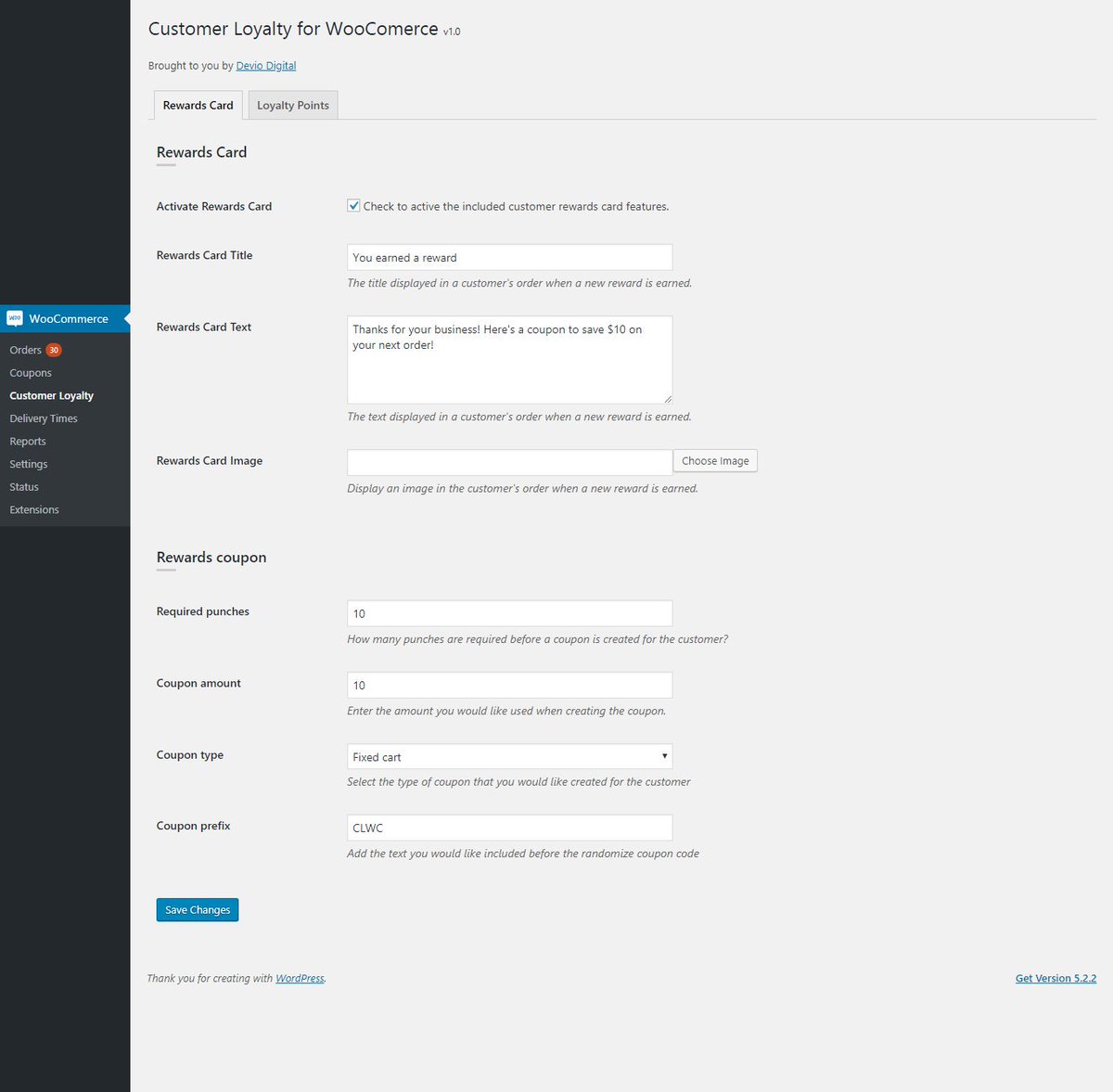The width and height of the screenshot is (1113, 1092).
Task: Click the WooCommerce logo icon in sidebar
Action: (x=15, y=318)
